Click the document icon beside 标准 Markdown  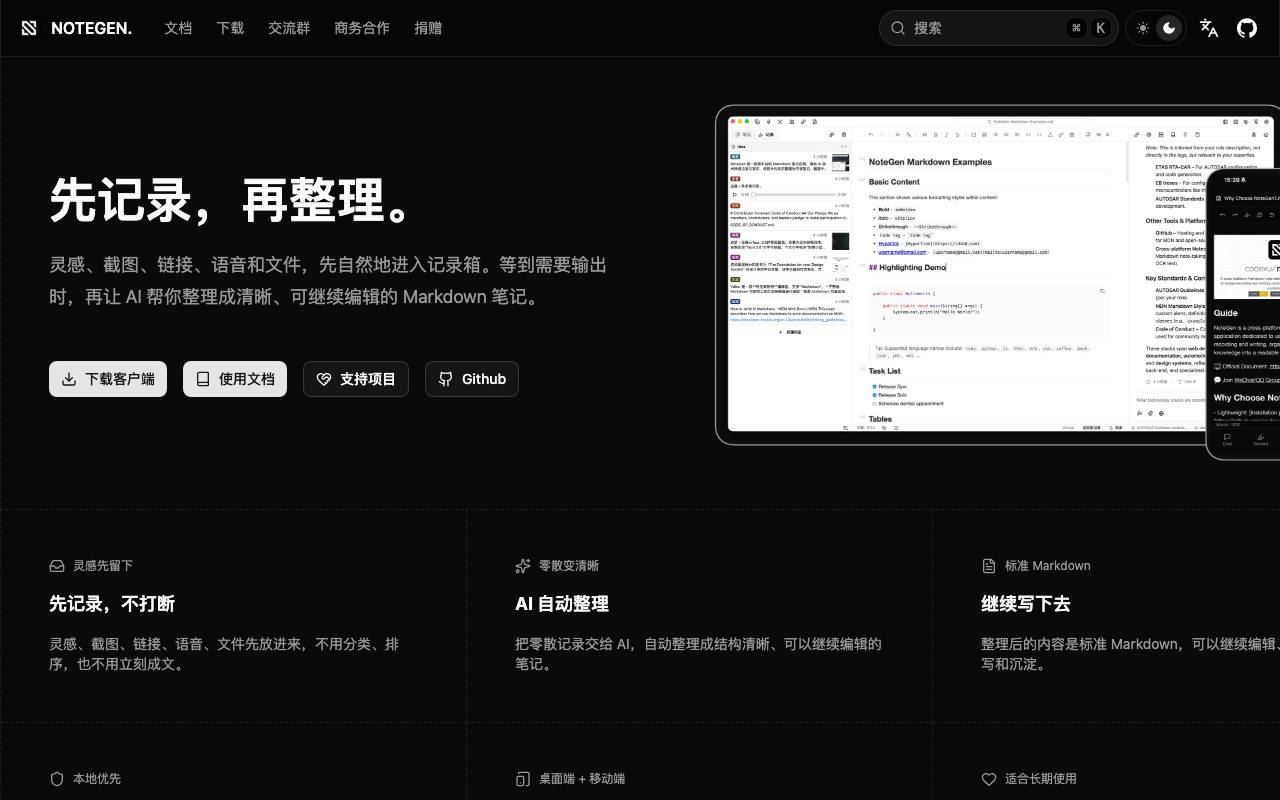point(989,566)
